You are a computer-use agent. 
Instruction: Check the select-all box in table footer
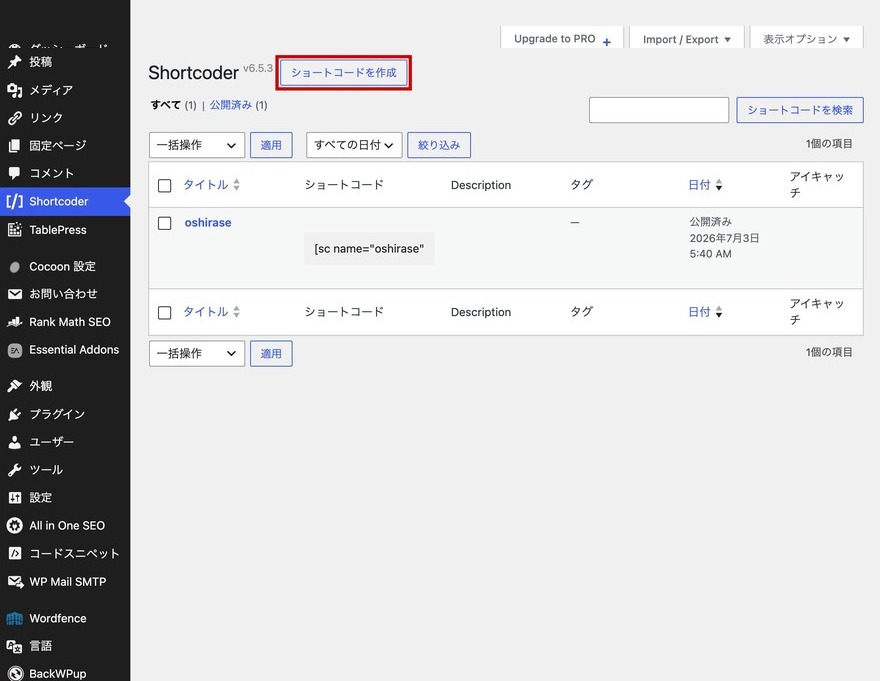164,313
